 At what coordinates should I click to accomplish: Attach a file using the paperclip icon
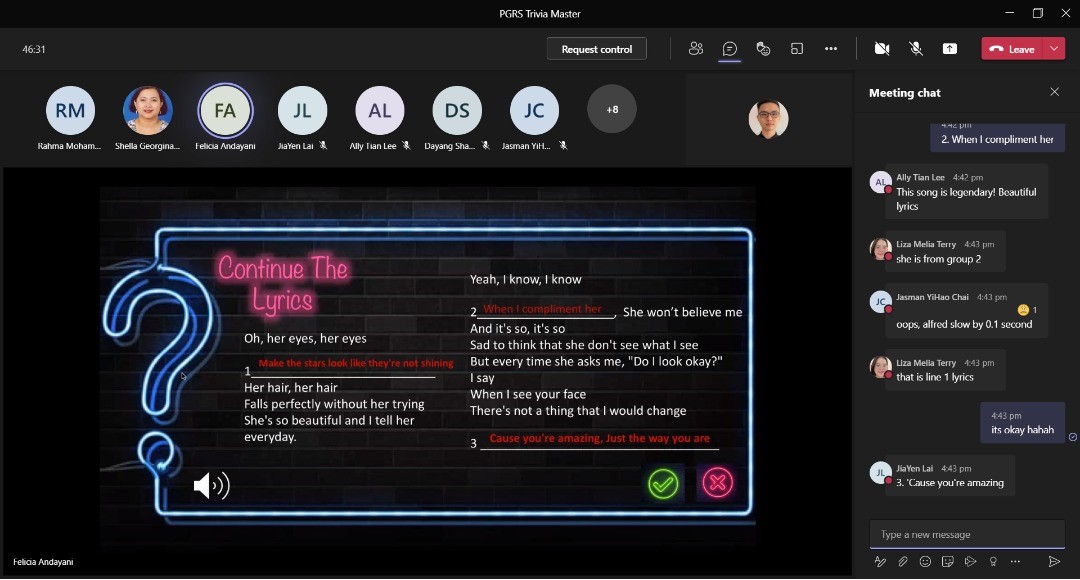[903, 562]
